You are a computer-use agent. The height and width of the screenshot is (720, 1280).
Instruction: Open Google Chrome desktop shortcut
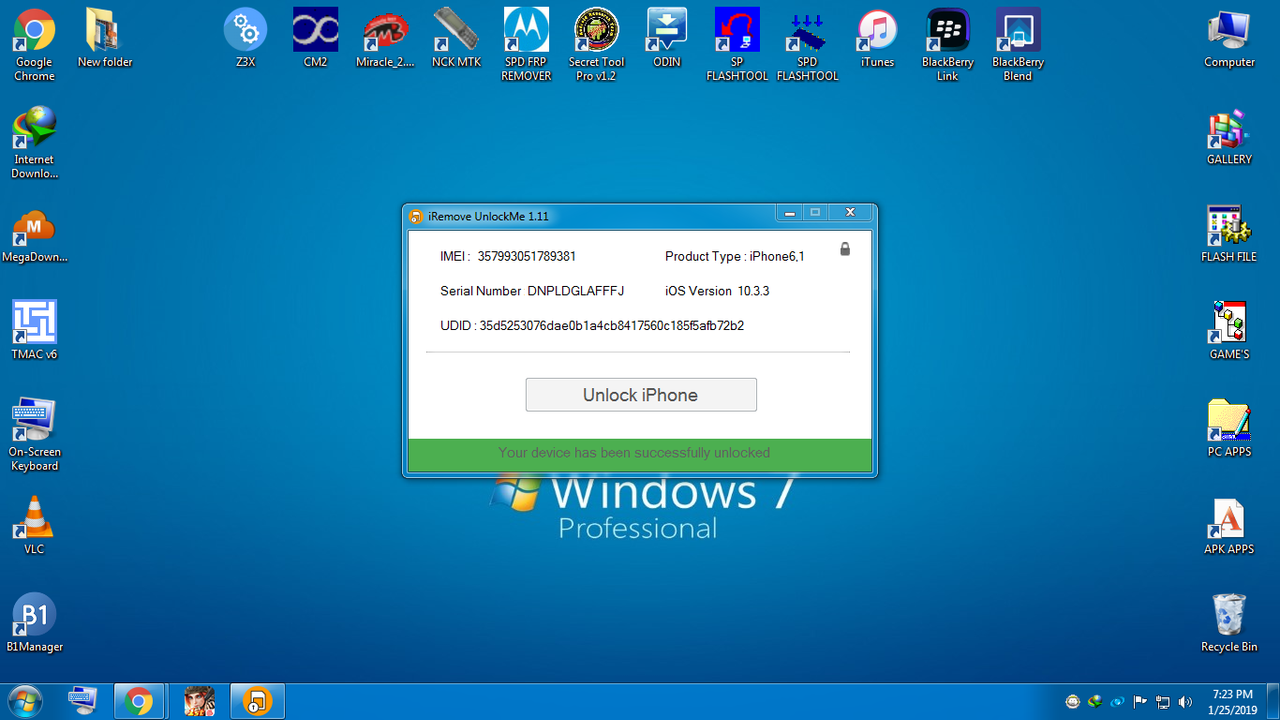(34, 45)
